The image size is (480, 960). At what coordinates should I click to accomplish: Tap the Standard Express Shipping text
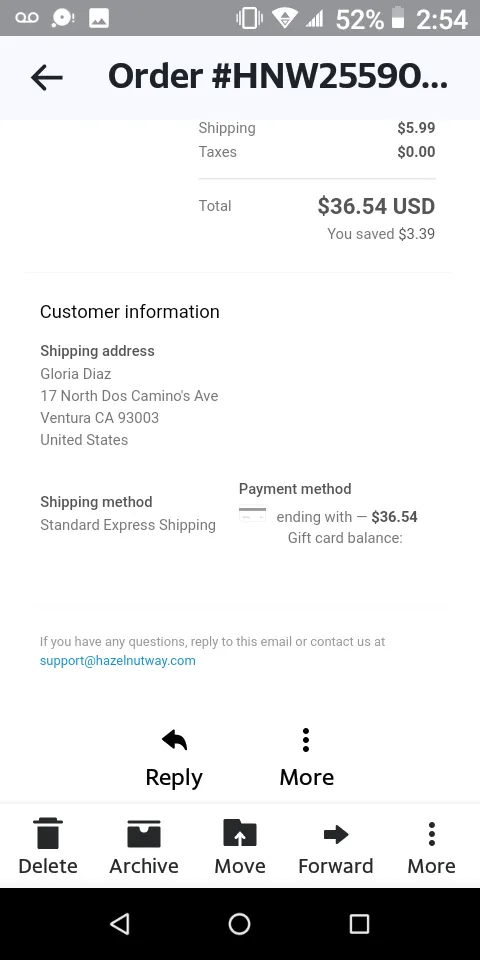tap(128, 525)
